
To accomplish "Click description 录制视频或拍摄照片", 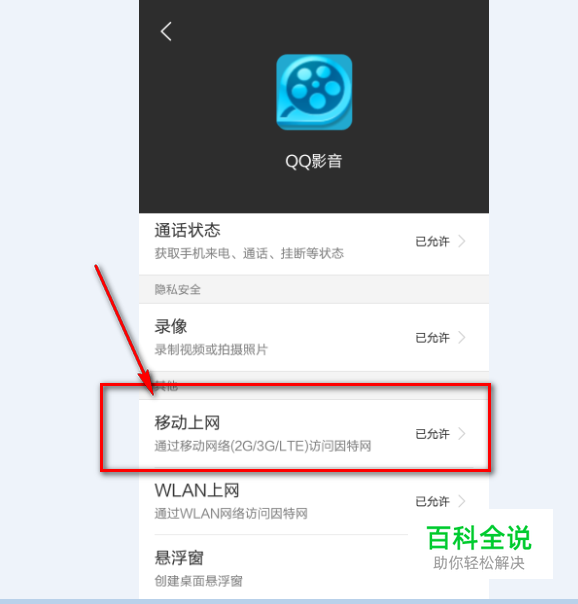I will pyautogui.click(x=211, y=350).
